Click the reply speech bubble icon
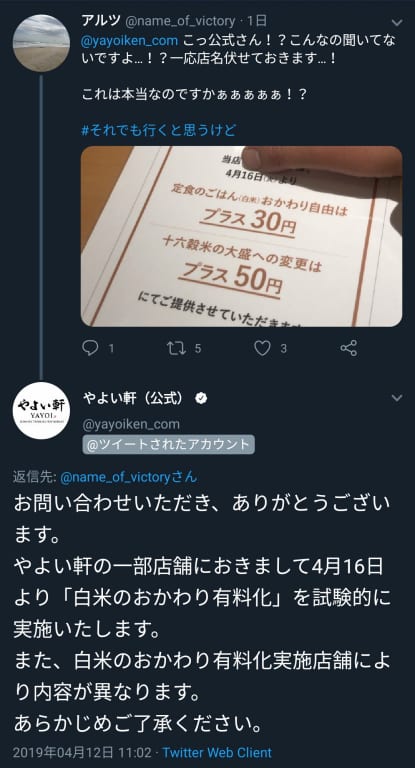Image resolution: width=415 pixels, height=768 pixels. point(90,348)
